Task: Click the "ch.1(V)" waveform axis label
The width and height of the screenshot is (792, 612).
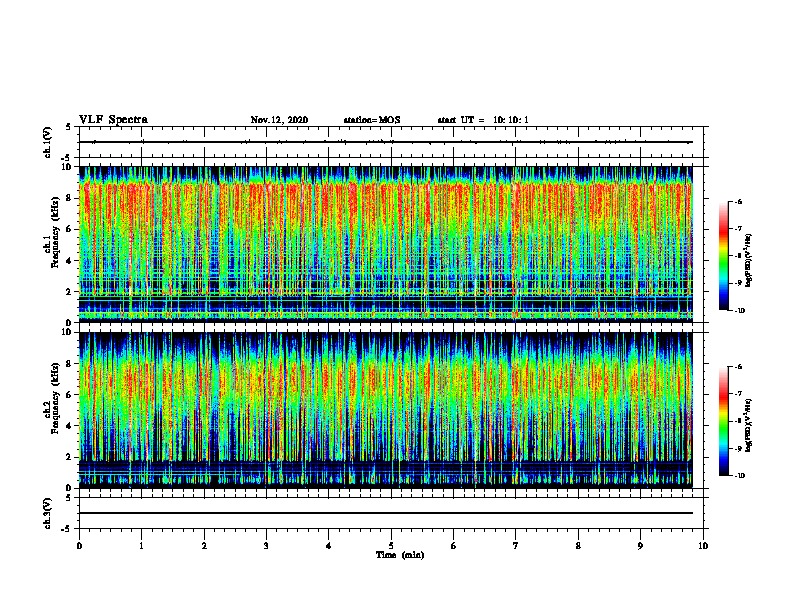Action: coord(48,142)
